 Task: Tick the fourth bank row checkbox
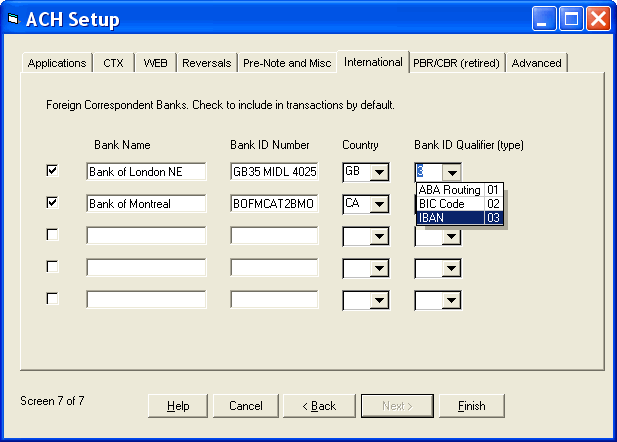tap(53, 267)
